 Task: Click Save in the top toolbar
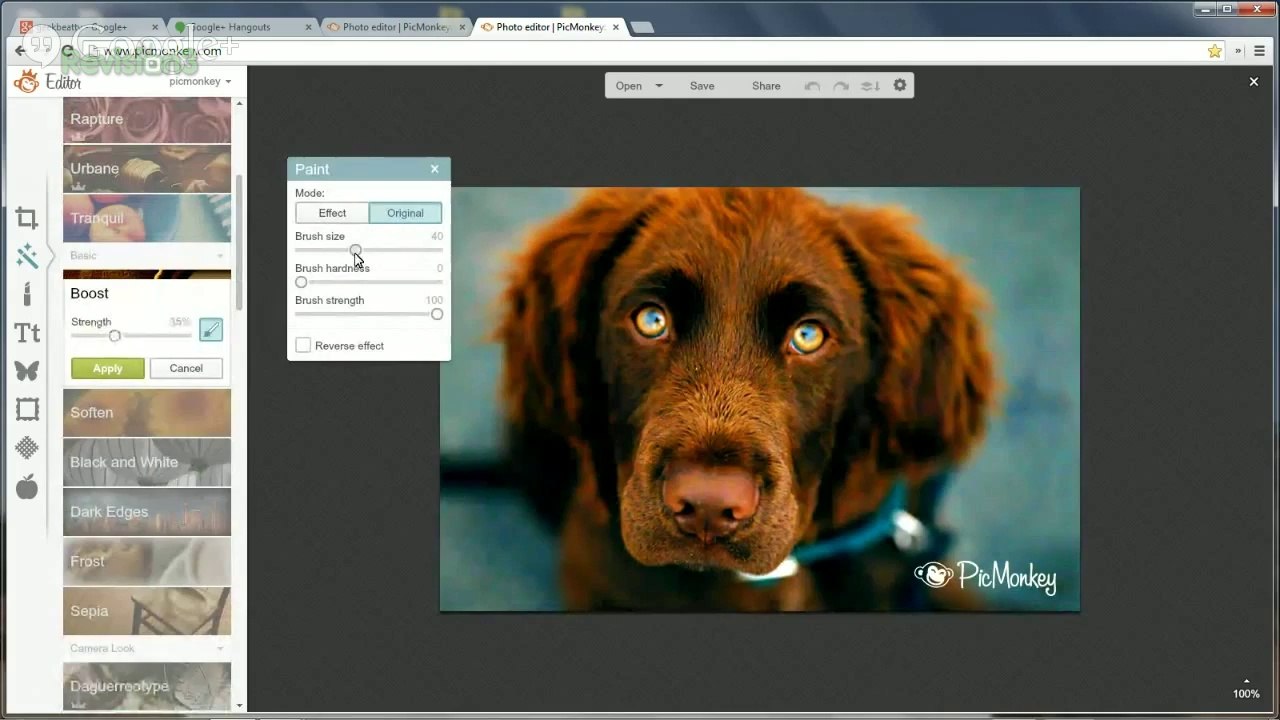[702, 86]
